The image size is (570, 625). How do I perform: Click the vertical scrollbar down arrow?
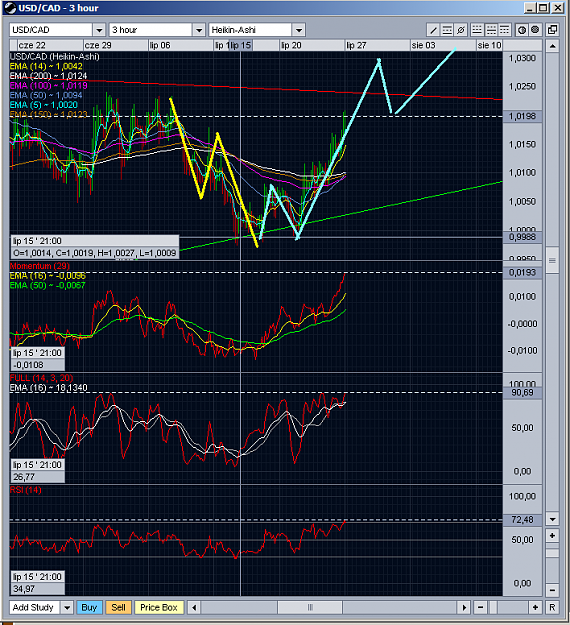[x=552, y=519]
